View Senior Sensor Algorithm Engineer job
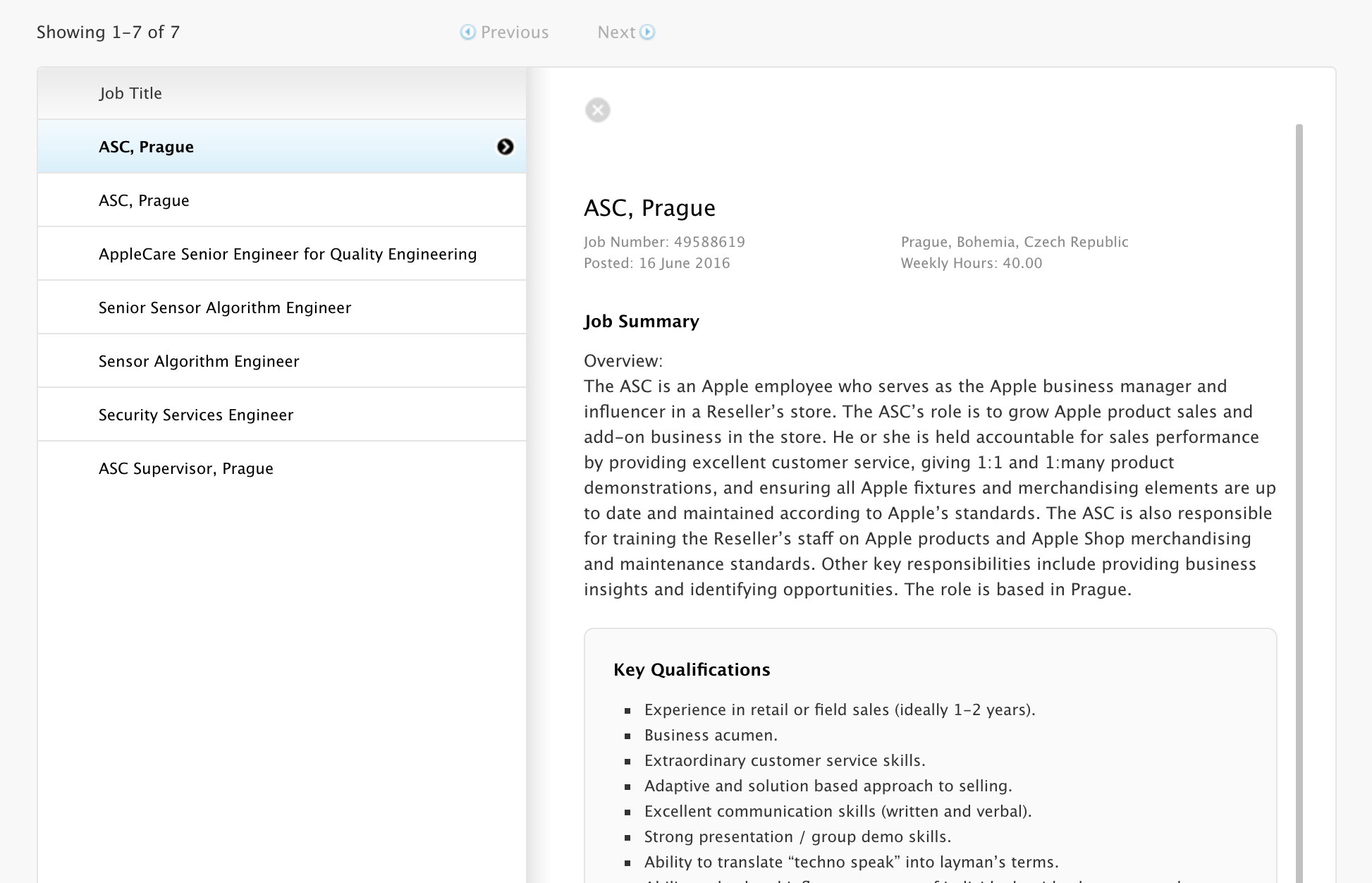The width and height of the screenshot is (1372, 883). coord(224,307)
